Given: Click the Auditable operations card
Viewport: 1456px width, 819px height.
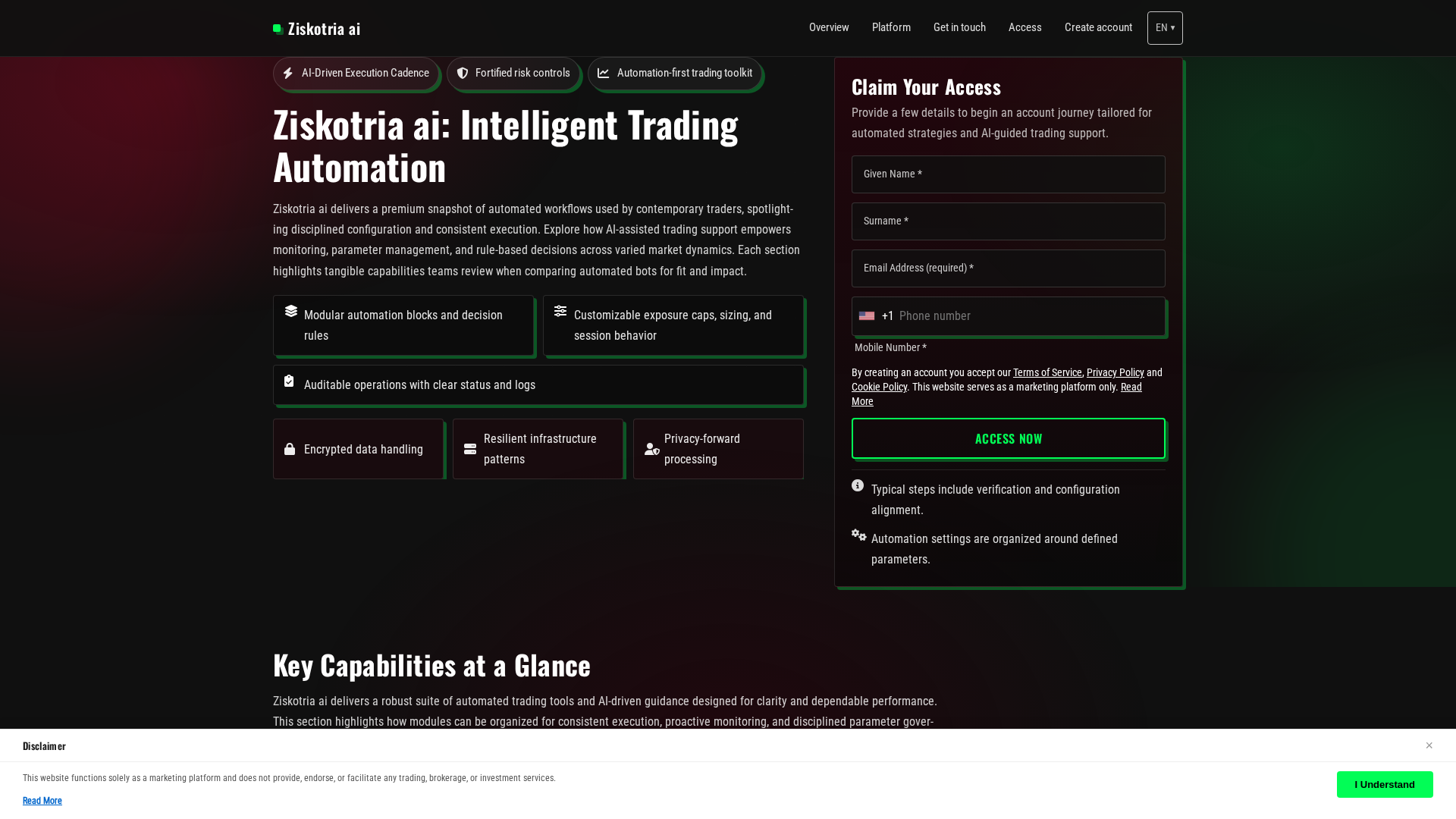Looking at the screenshot, I should [x=538, y=385].
